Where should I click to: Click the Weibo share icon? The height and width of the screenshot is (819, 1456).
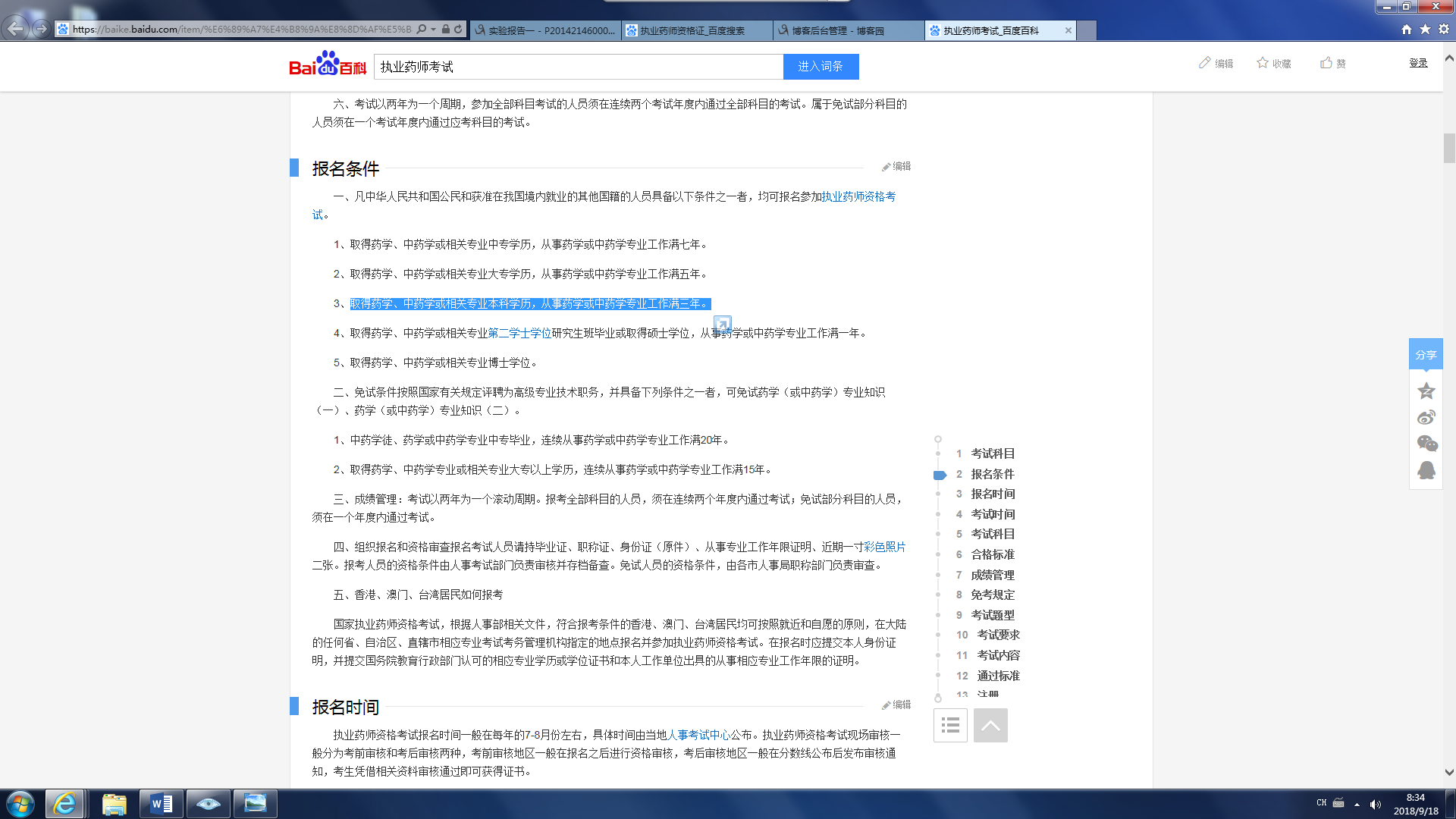point(1426,417)
